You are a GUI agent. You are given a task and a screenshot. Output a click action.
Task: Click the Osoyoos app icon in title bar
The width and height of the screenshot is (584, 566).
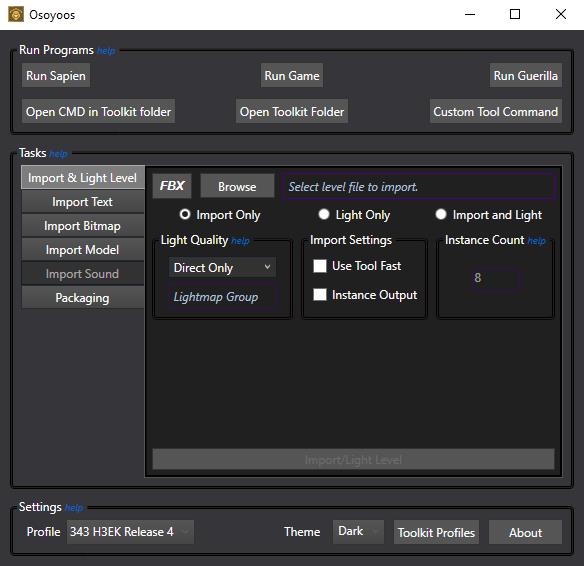pos(16,15)
